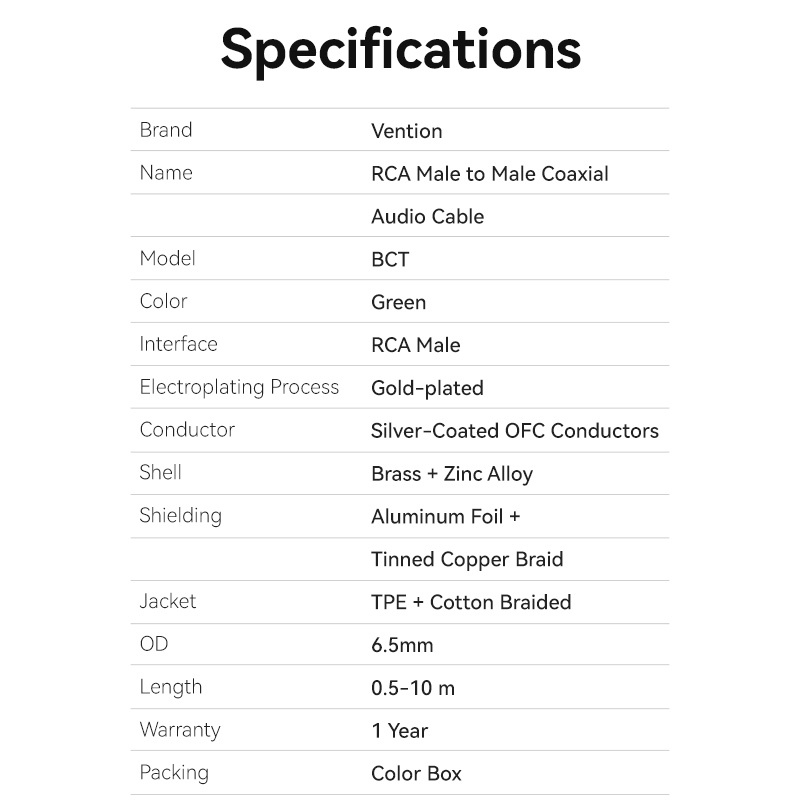Select the 6.5mm OD value
The image size is (800, 800).
(402, 645)
